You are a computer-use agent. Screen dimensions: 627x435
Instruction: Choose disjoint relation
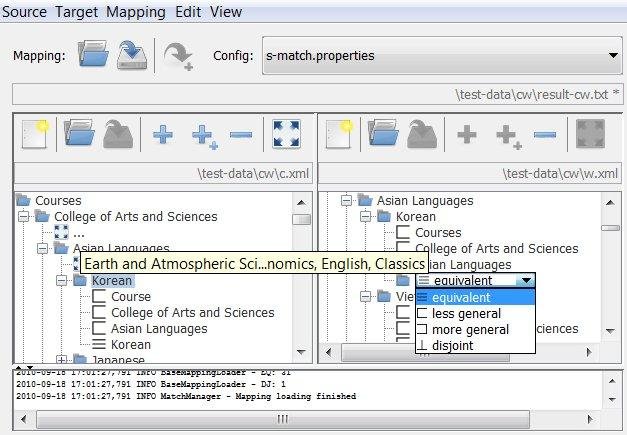pyautogui.click(x=475, y=345)
